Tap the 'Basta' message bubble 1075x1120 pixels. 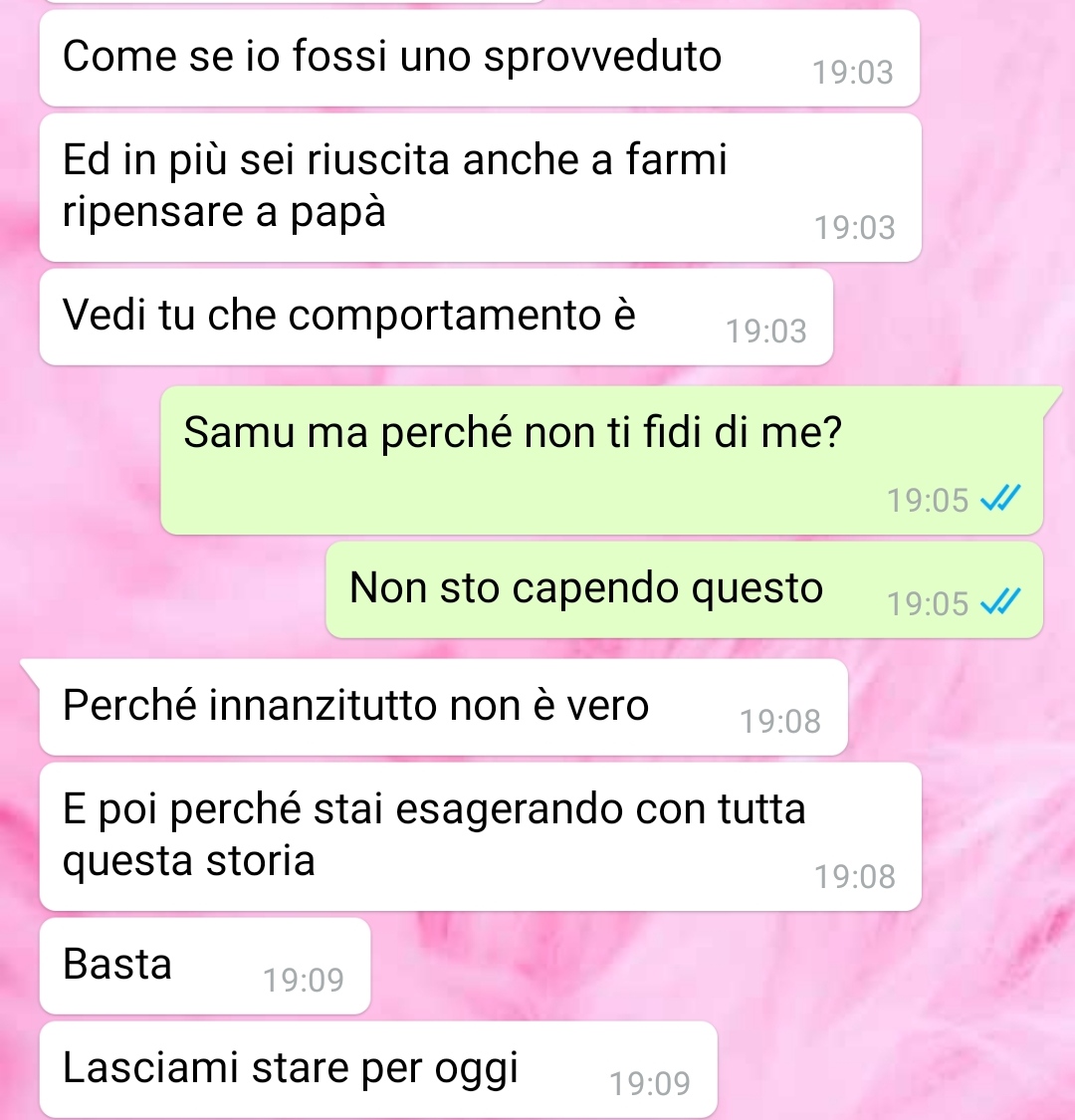click(204, 966)
